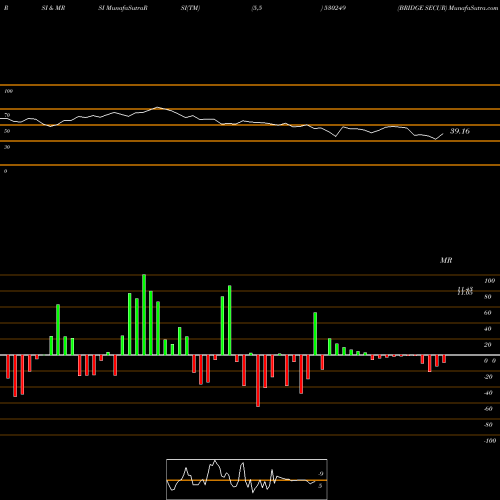Click the 'SI MunafaSutraR' header text

pyautogui.click(x=123, y=8)
